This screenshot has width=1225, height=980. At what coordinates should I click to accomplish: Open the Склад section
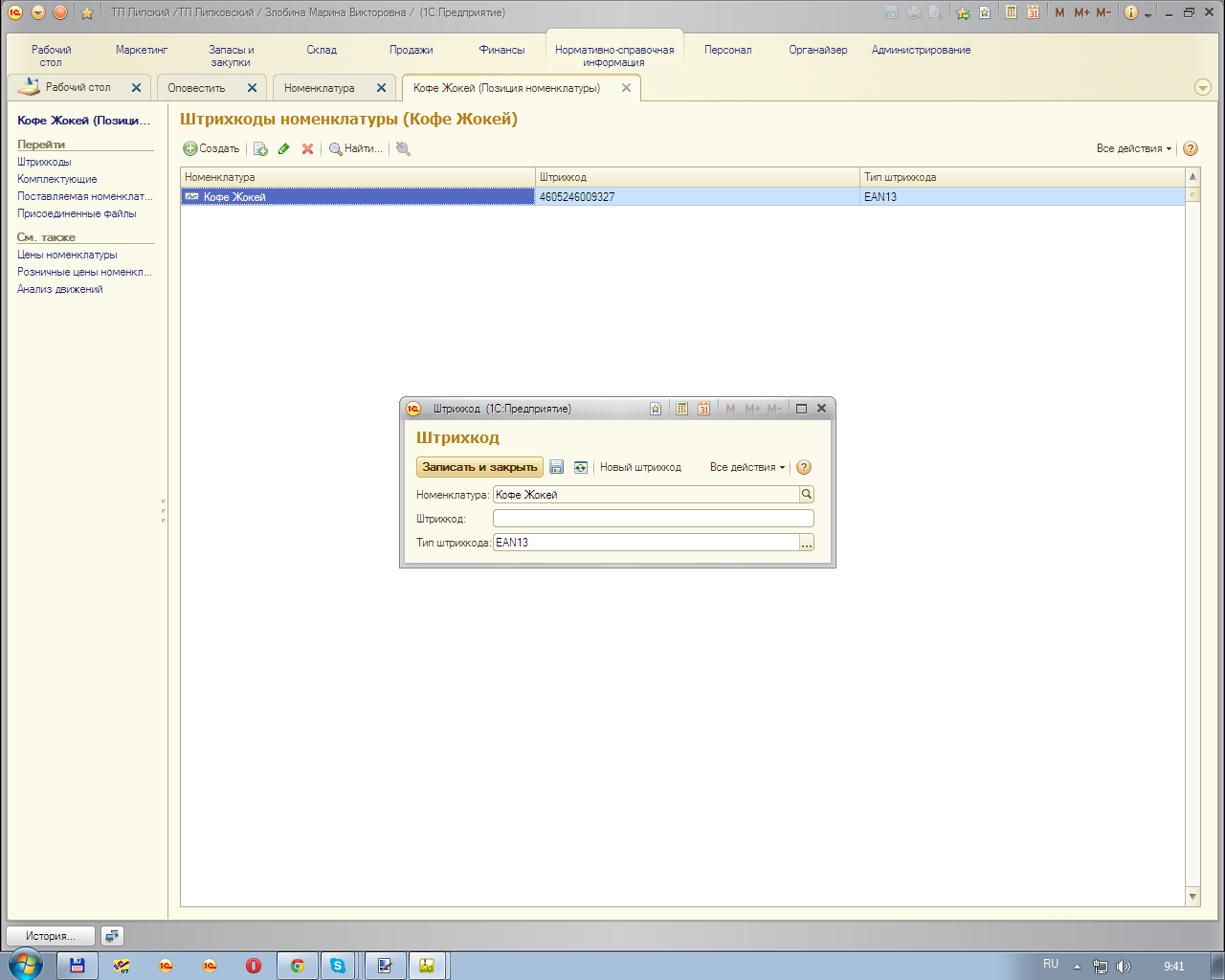322,50
